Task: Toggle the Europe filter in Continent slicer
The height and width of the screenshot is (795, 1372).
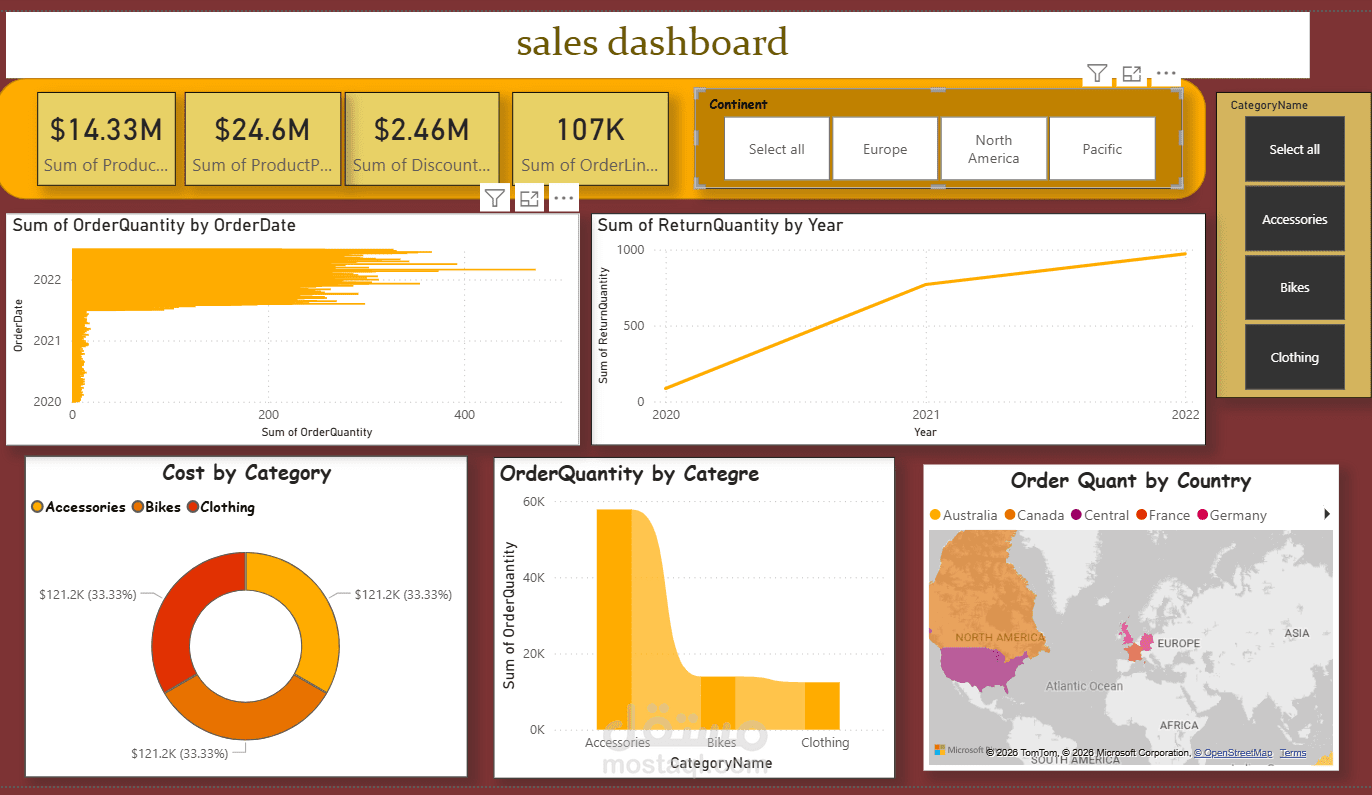Action: [885, 148]
